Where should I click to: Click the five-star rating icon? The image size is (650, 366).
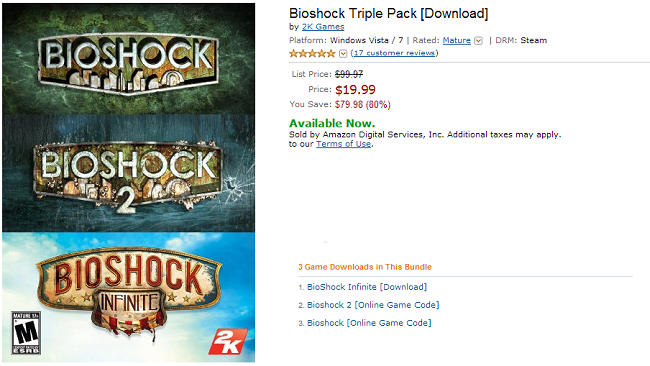coord(312,53)
